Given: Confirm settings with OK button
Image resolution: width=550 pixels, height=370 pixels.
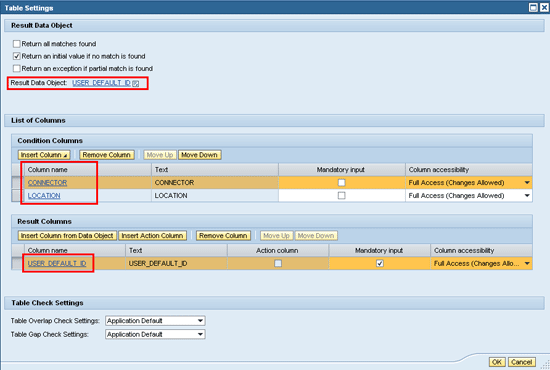Looking at the screenshot, I should 497,362.
